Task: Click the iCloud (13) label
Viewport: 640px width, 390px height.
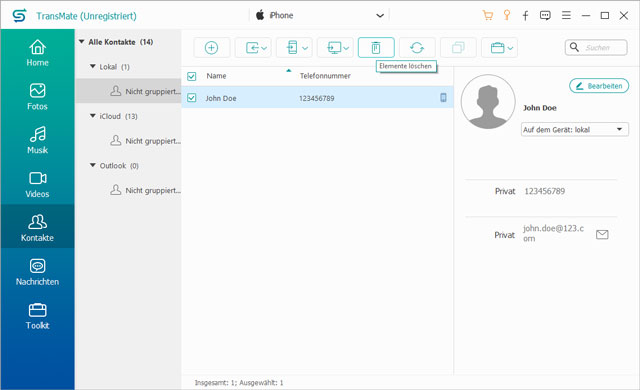Action: tap(118, 116)
